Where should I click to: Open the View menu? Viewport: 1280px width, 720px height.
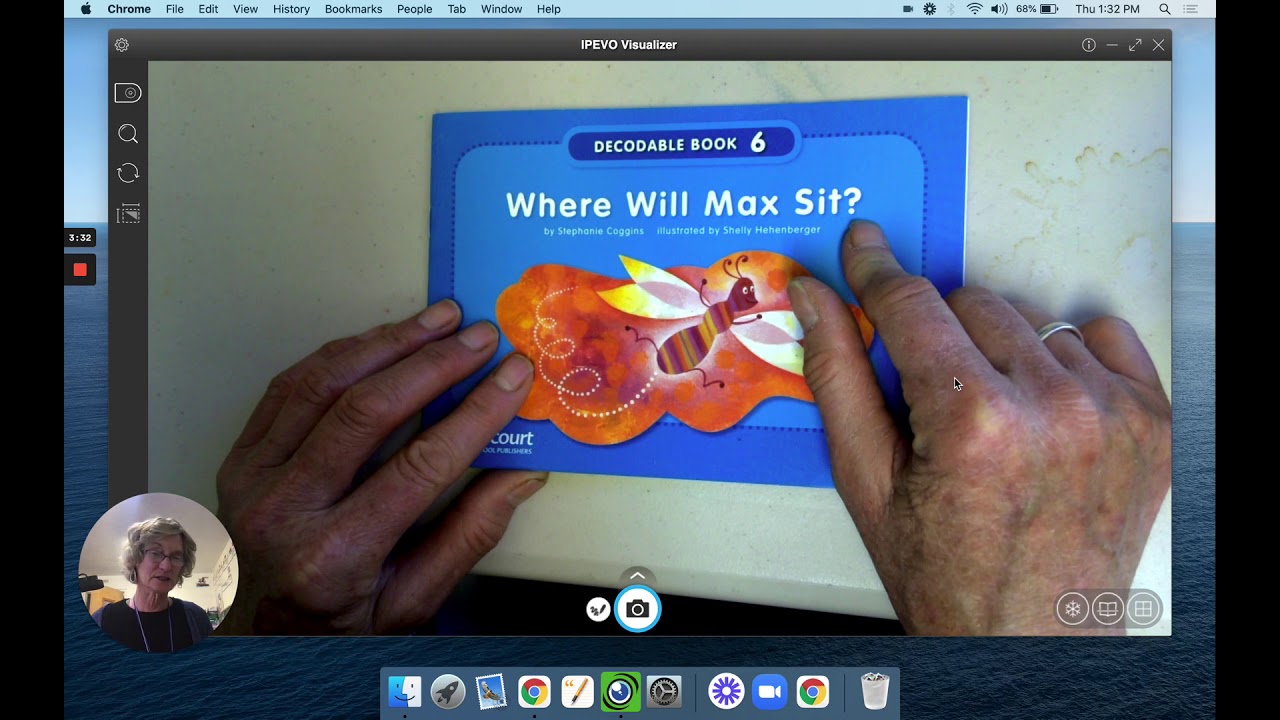click(245, 9)
